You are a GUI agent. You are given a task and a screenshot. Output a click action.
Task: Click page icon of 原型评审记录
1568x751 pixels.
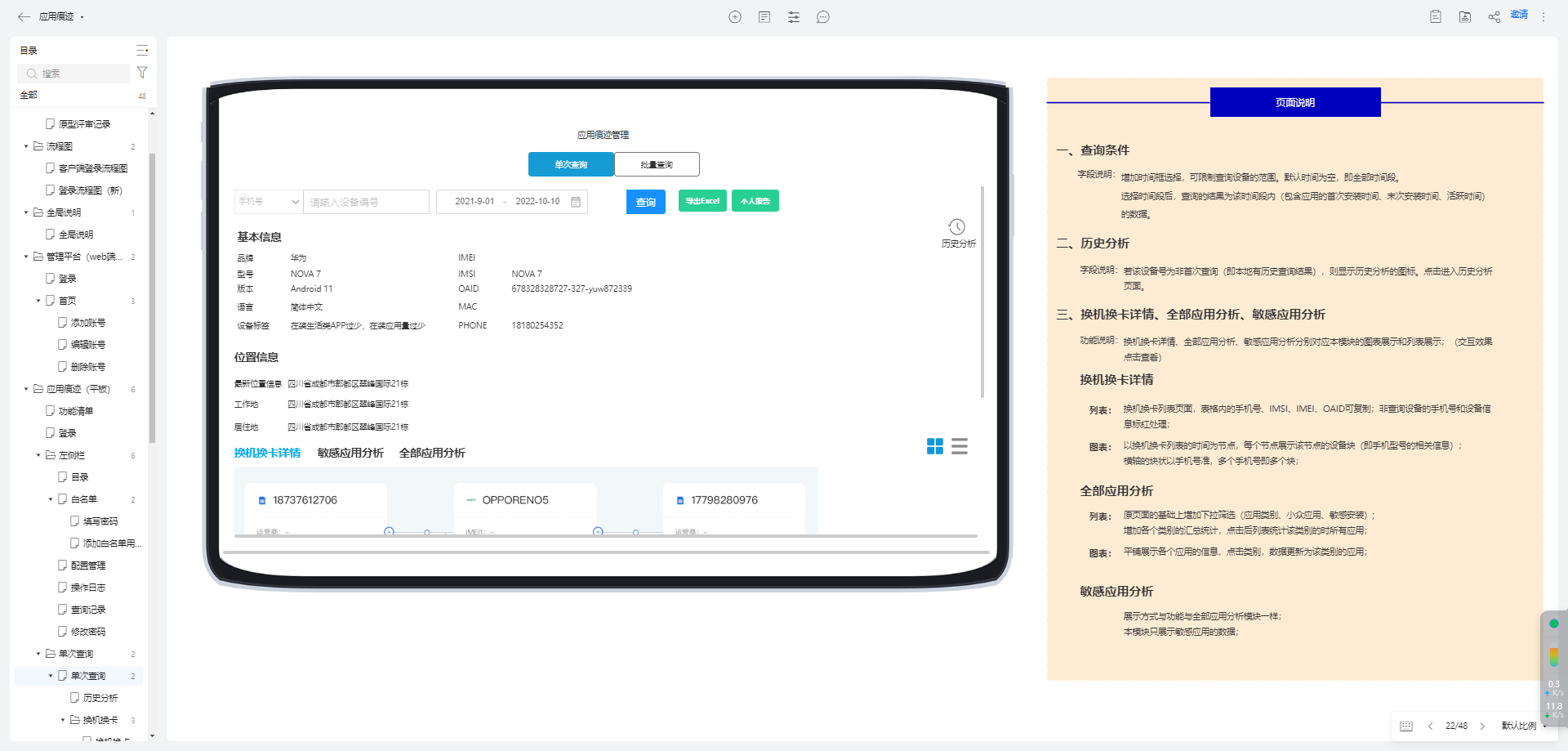click(x=51, y=124)
